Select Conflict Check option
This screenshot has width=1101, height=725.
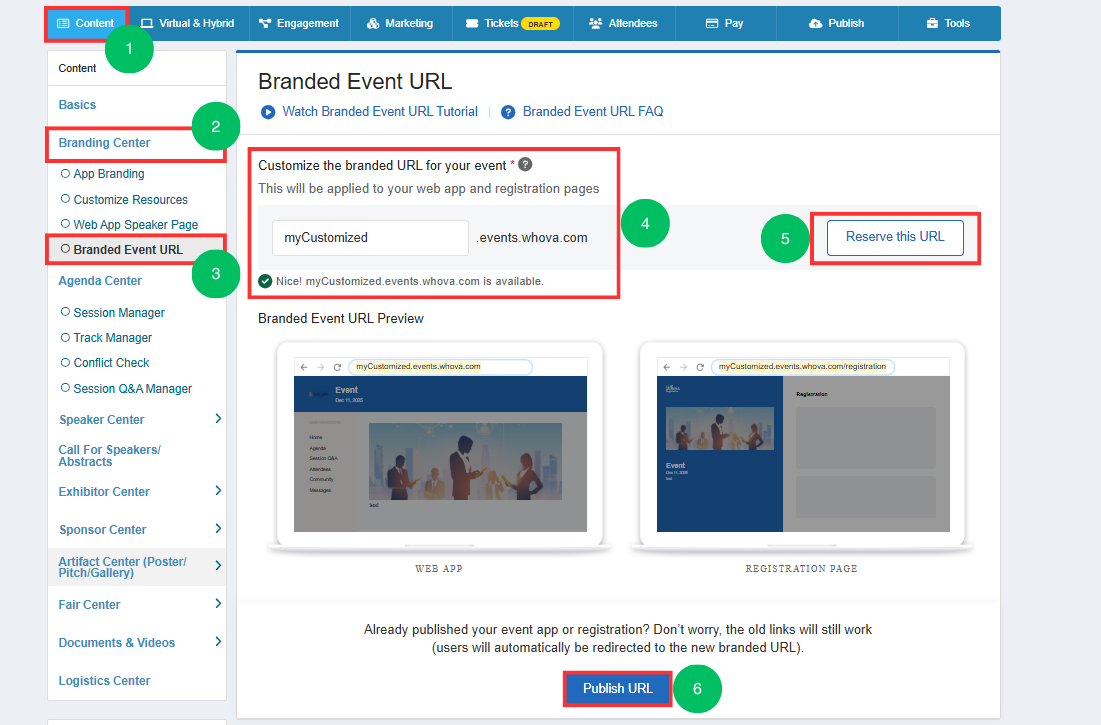click(x=111, y=363)
